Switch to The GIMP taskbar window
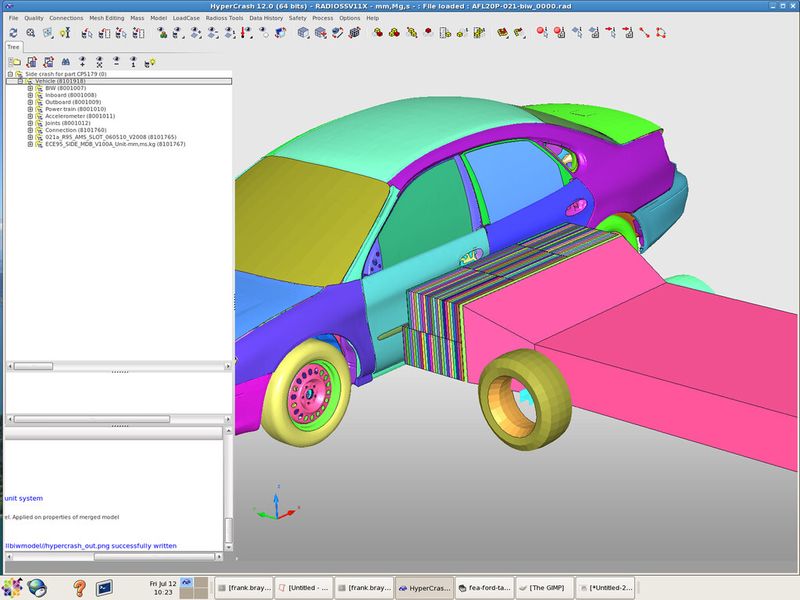Viewport: 800px width, 600px height. [x=548, y=587]
